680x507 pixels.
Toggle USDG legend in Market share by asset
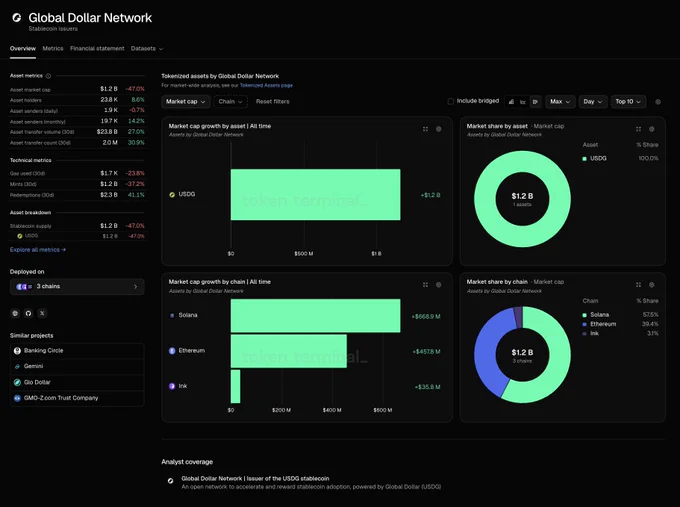click(595, 158)
